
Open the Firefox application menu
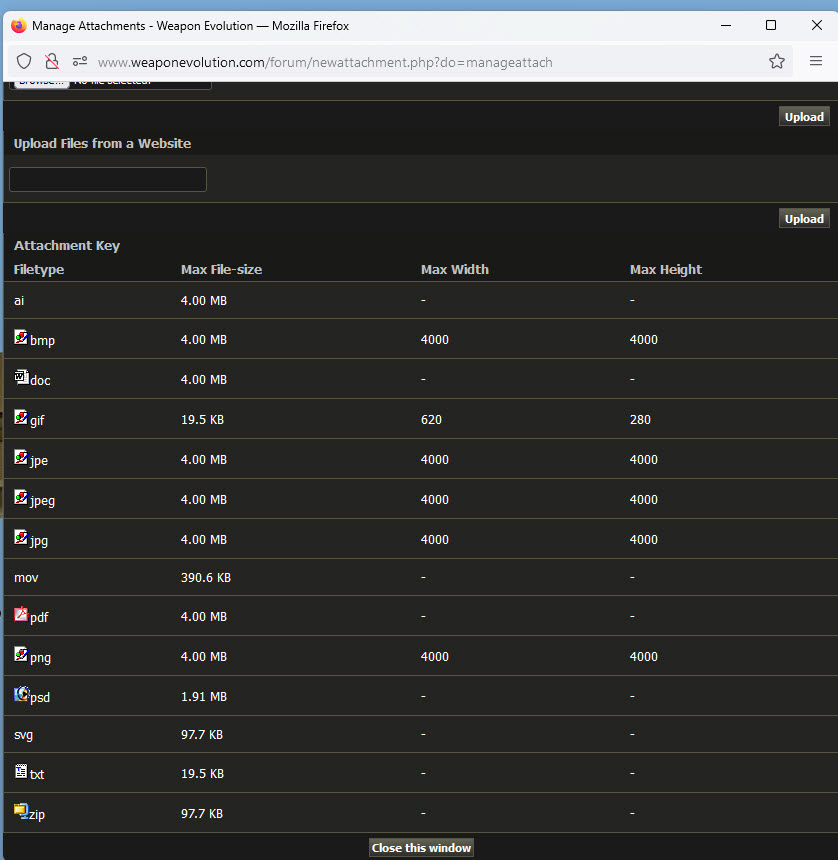pos(816,62)
